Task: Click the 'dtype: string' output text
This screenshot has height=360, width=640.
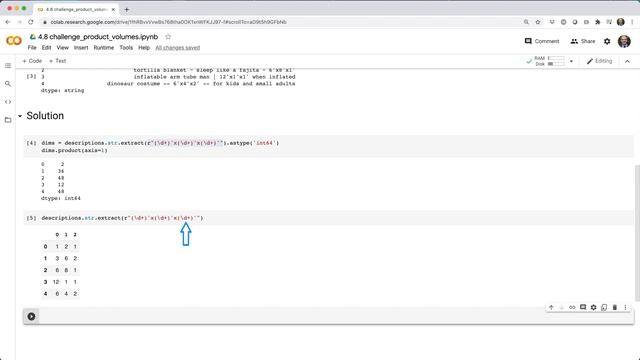Action: (x=62, y=91)
